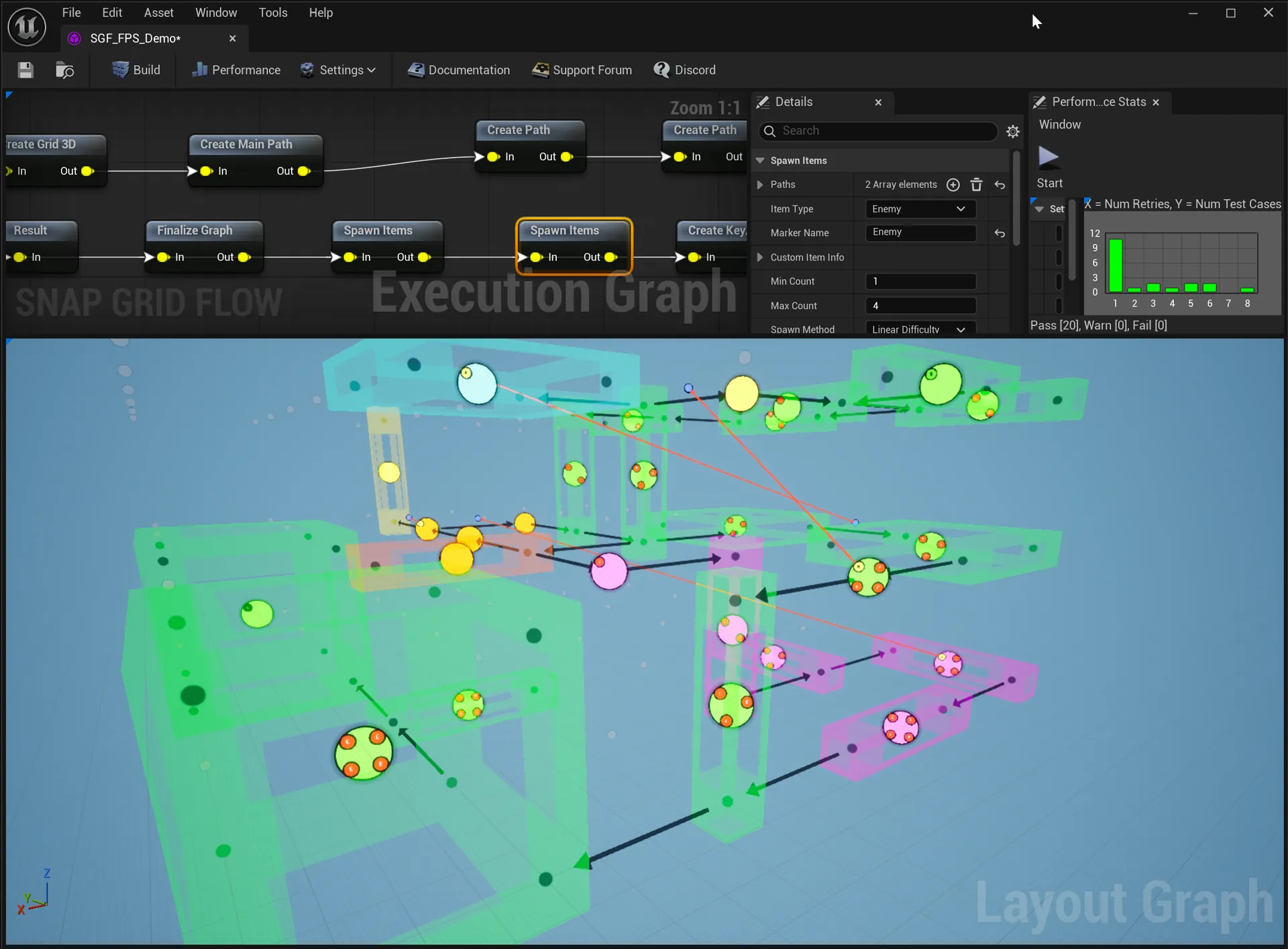This screenshot has width=1288, height=949.
Task: Open the Discord link
Action: (685, 70)
